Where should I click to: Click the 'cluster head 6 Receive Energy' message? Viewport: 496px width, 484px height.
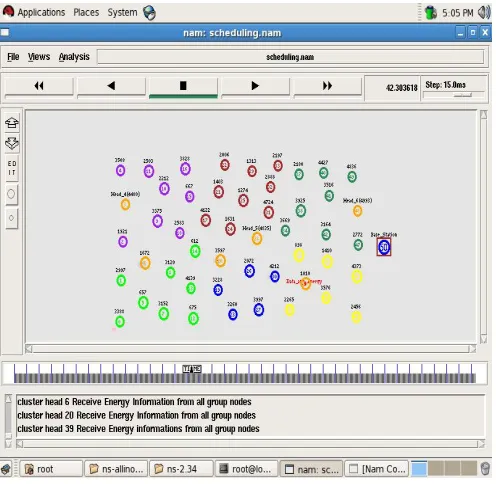[134, 402]
